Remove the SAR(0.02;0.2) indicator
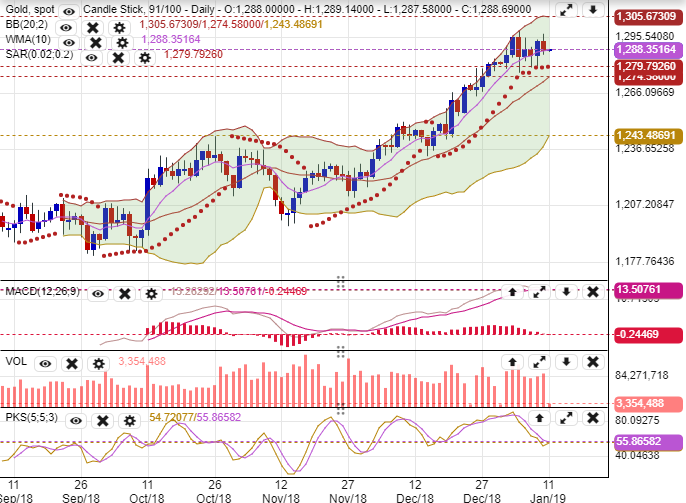Viewport: 686px width, 503px height. pyautogui.click(x=118, y=58)
